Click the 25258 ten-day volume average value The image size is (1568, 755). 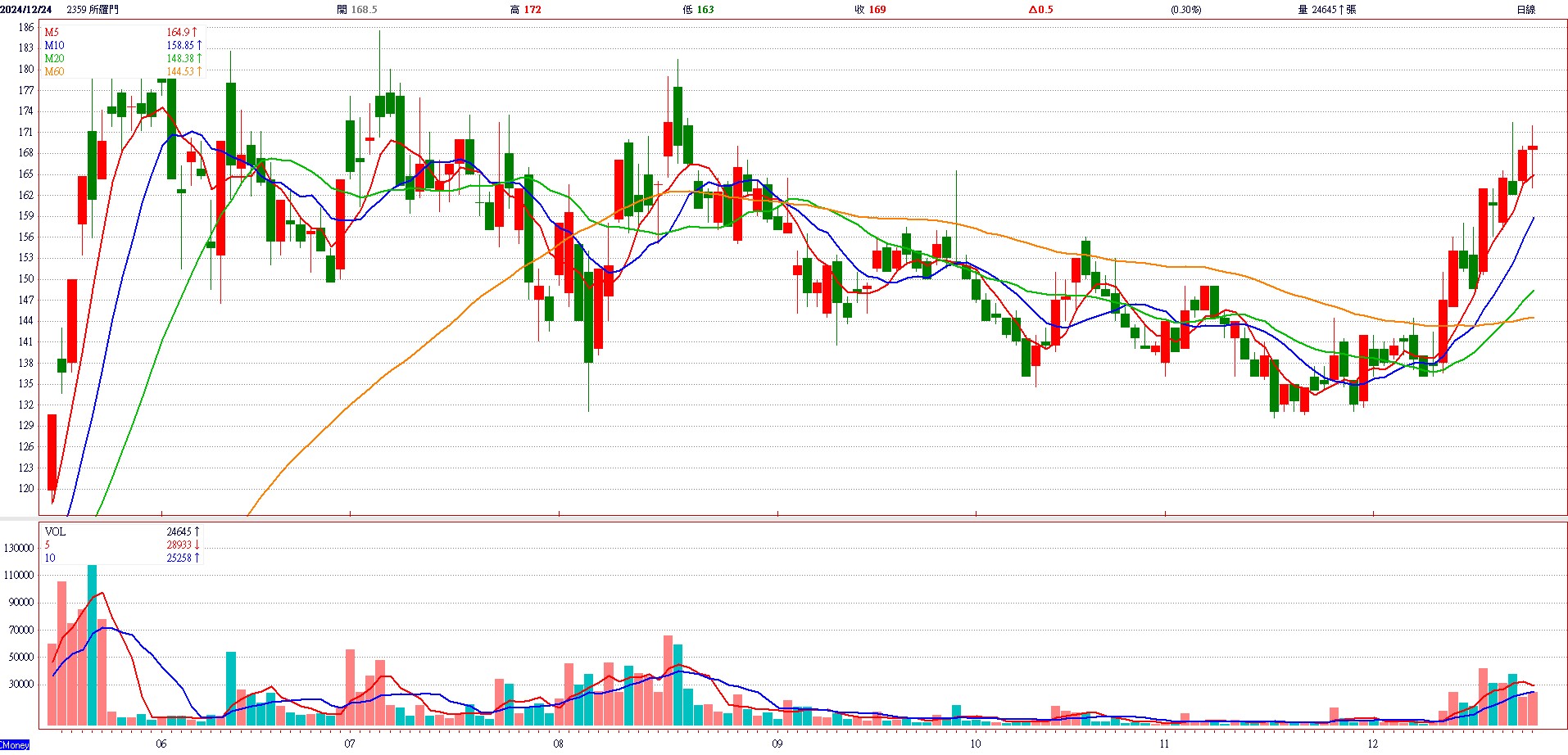pyautogui.click(x=179, y=558)
